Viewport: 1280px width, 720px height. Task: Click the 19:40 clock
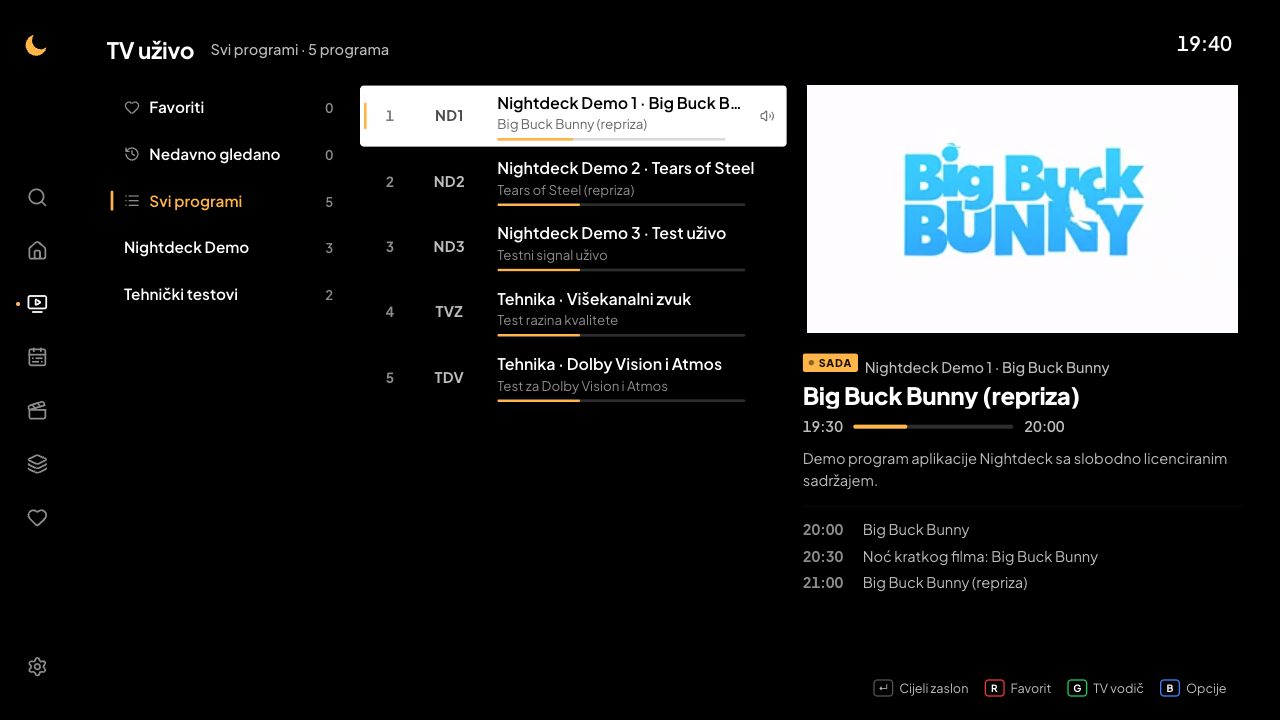(1204, 44)
